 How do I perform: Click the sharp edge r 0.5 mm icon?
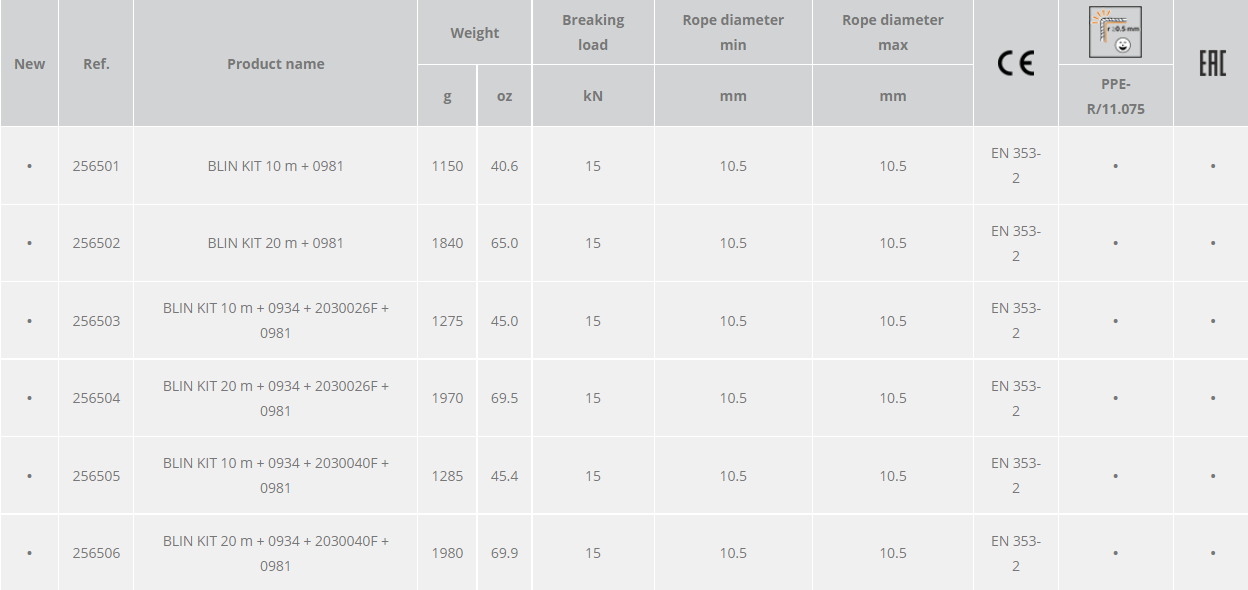point(1115,32)
